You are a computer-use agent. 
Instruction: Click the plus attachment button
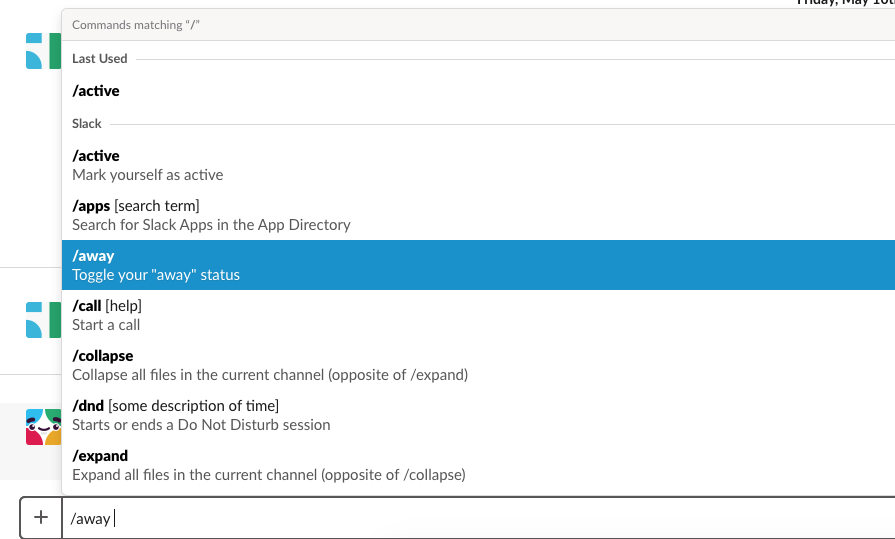[41, 517]
